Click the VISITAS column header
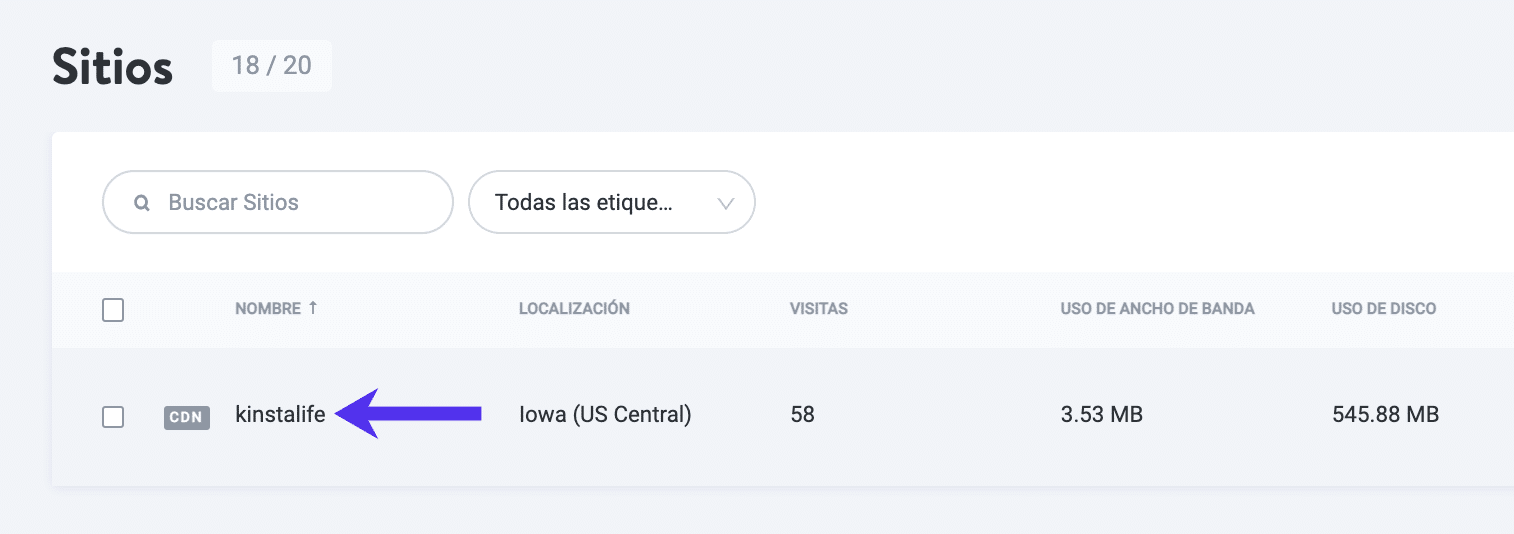This screenshot has width=1514, height=534. coord(818,309)
